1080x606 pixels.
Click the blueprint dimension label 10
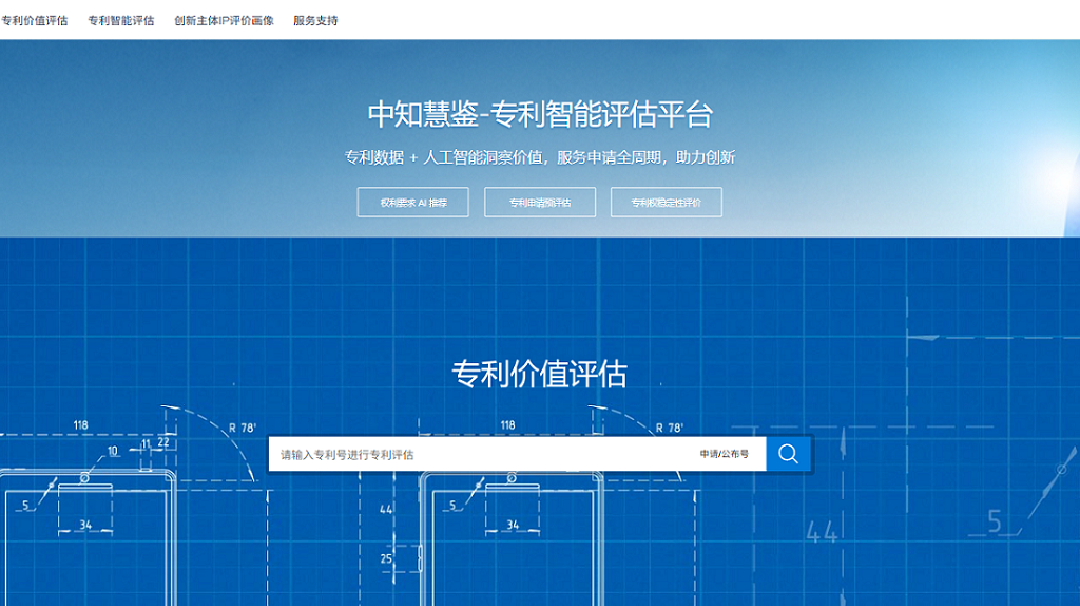112,451
